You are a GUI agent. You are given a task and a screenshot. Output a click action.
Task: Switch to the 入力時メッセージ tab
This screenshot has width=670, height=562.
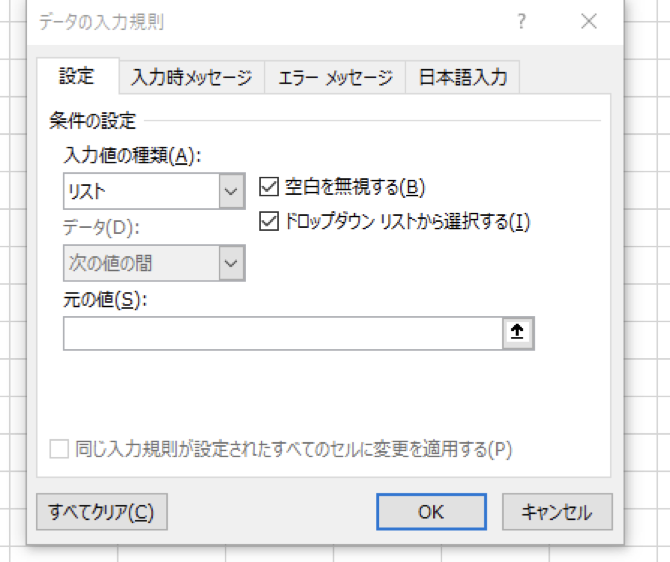click(191, 77)
